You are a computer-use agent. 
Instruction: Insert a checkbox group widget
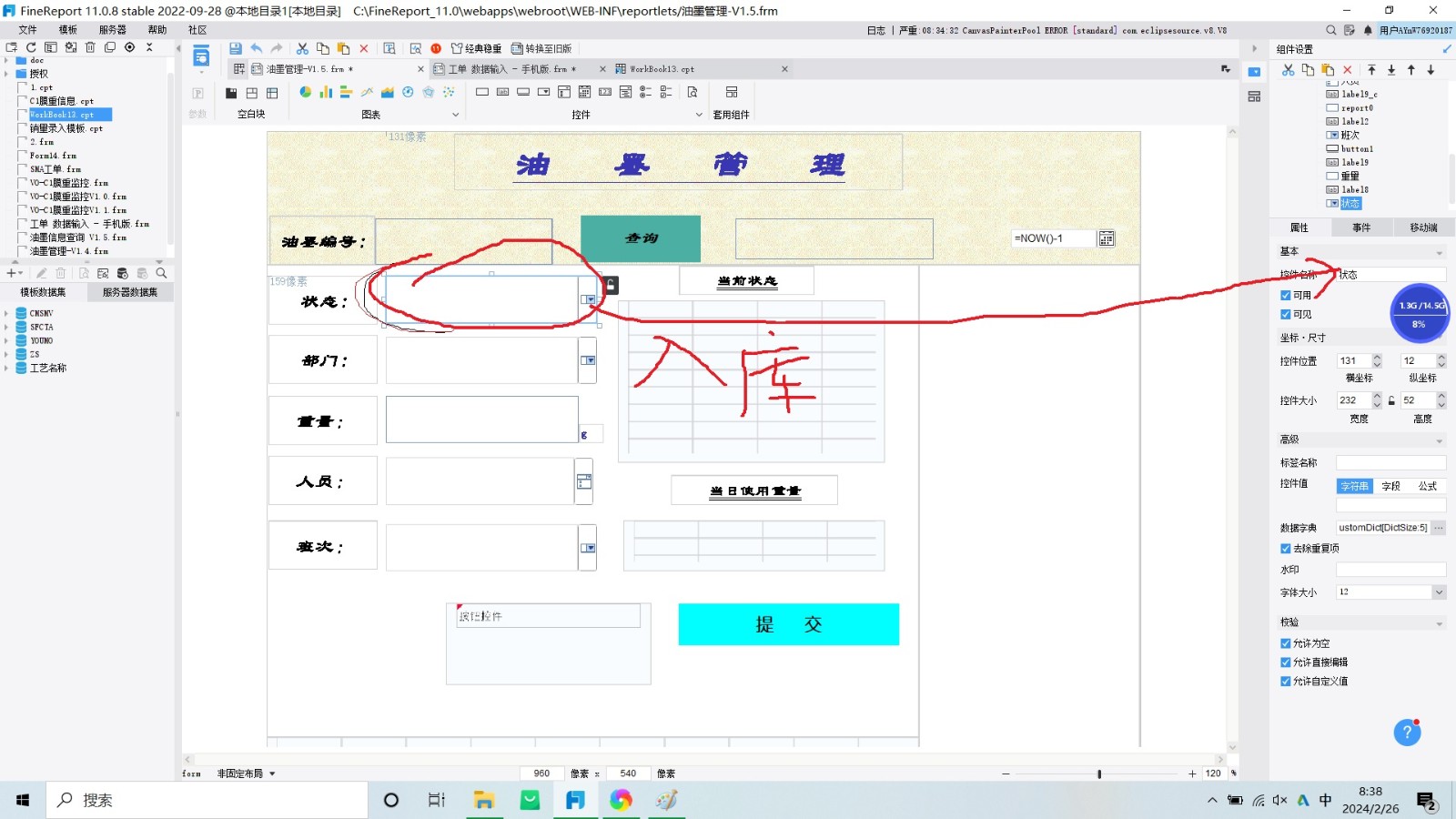click(666, 92)
